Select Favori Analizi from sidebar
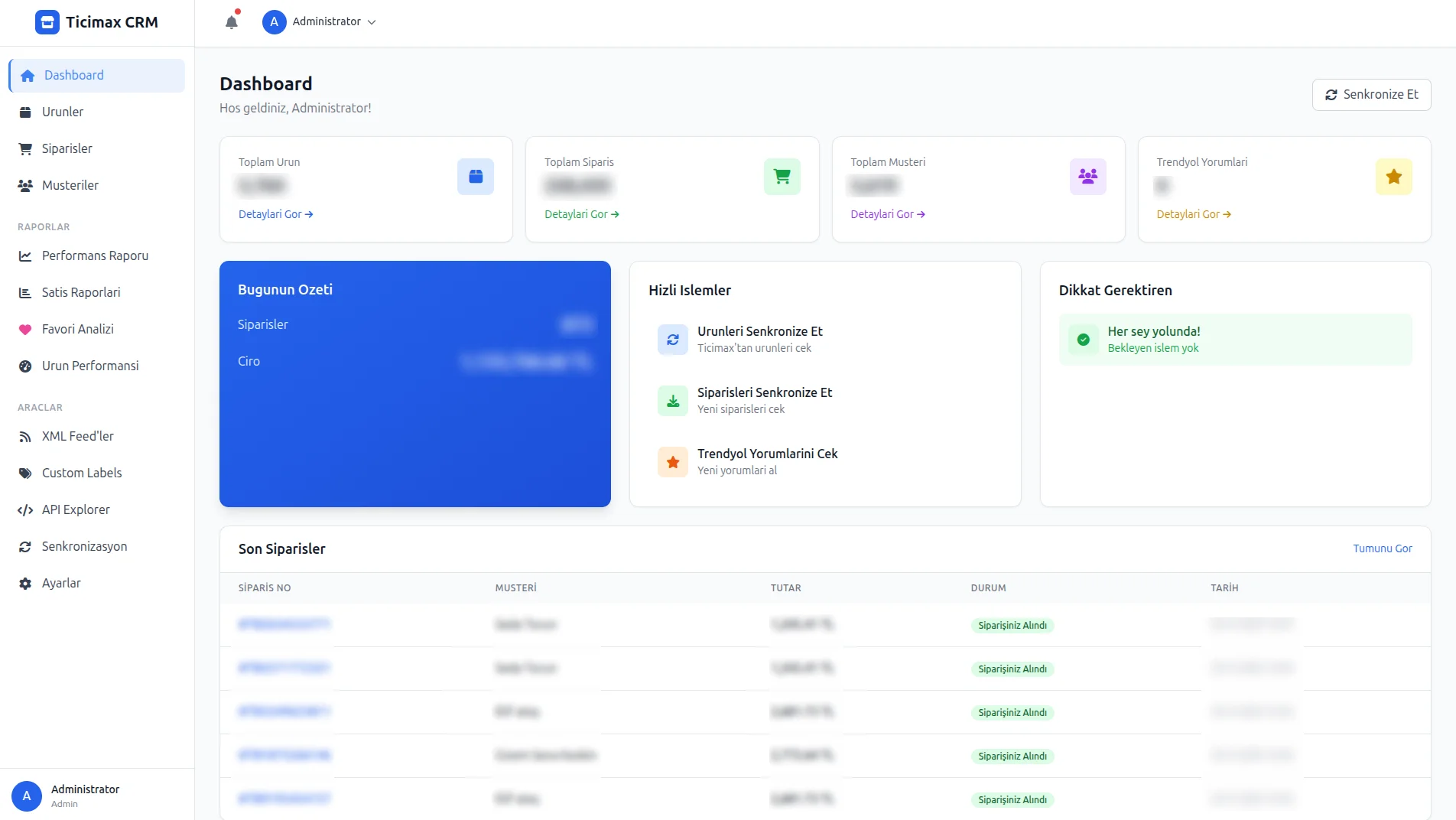 click(77, 329)
